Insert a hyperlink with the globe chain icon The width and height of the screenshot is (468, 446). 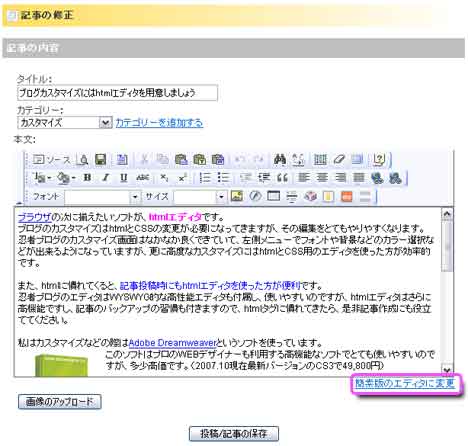click(377, 178)
